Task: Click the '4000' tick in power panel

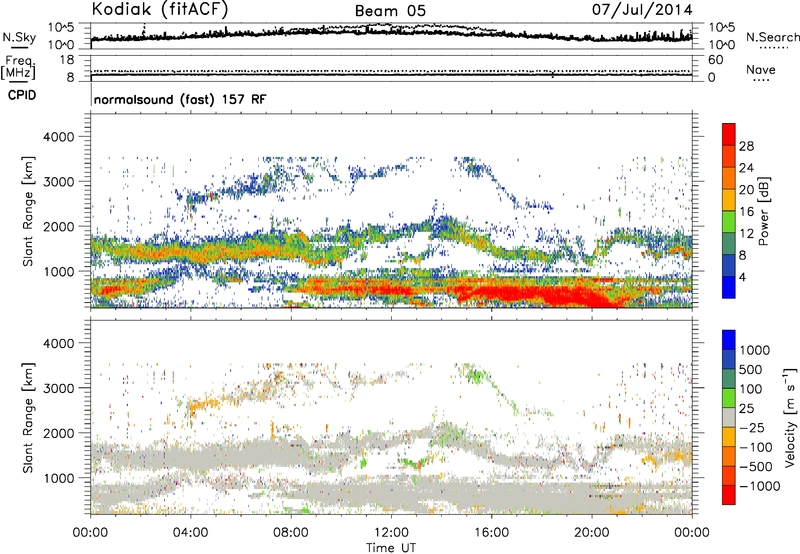Action: click(59, 137)
